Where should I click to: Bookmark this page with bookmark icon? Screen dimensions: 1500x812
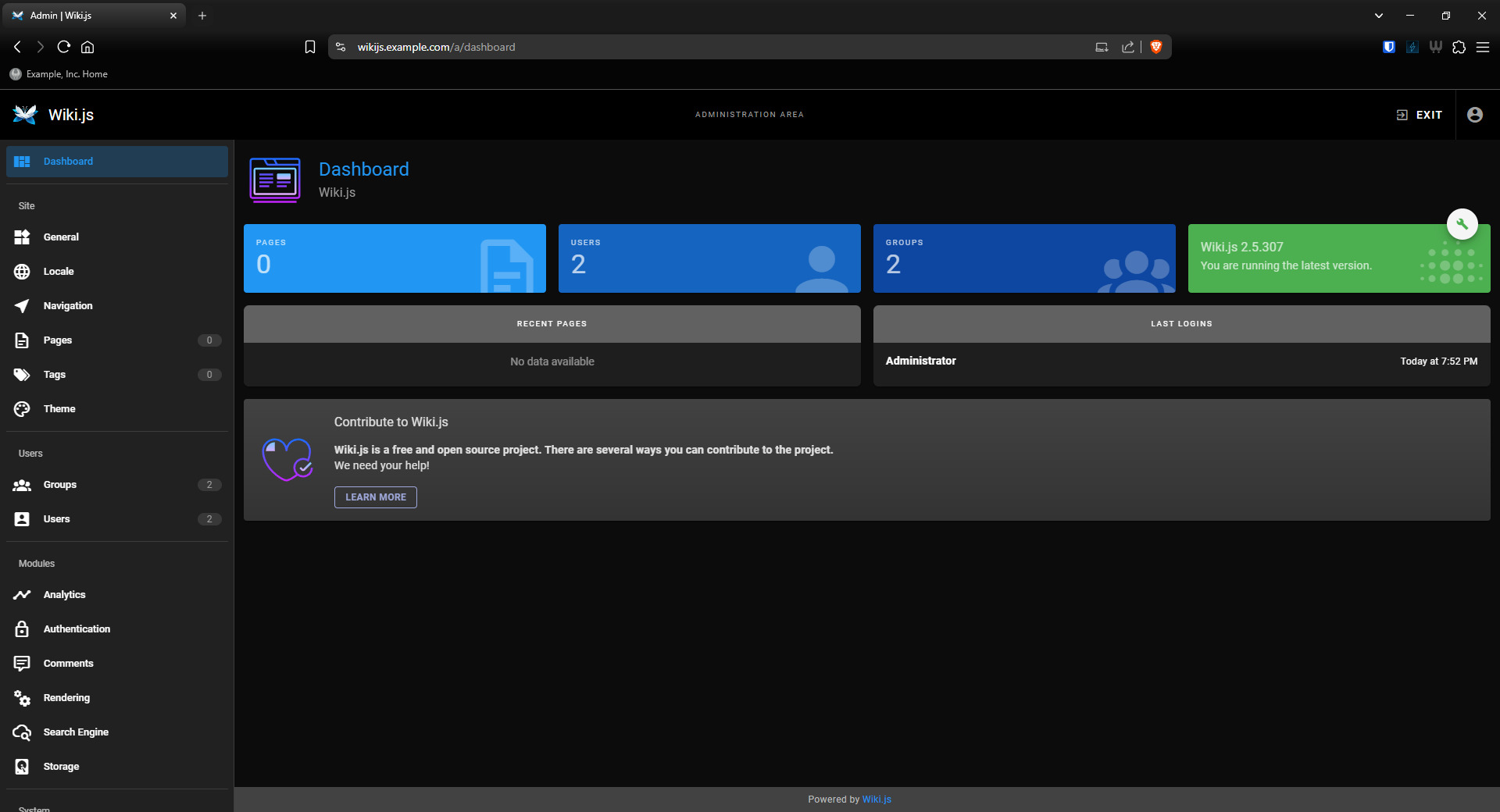pos(310,47)
